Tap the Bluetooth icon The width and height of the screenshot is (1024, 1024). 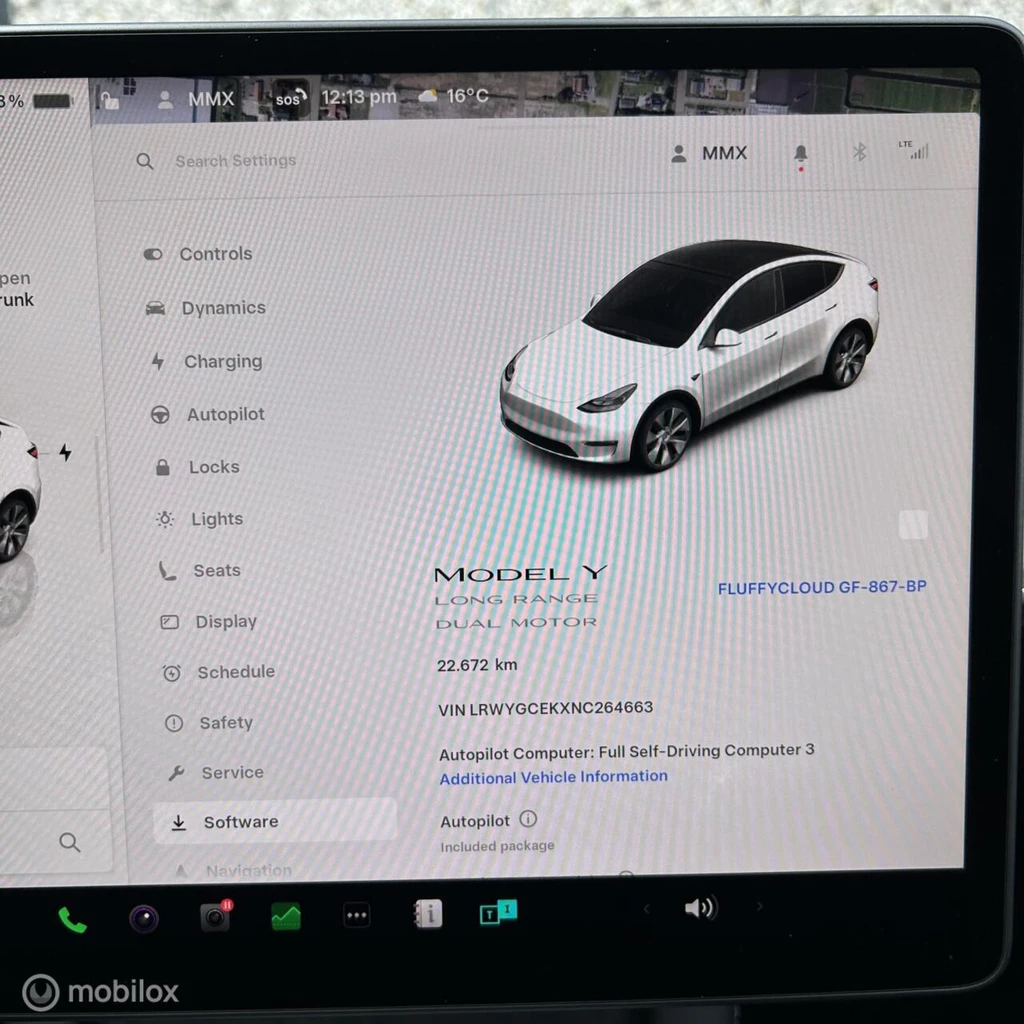[x=859, y=153]
